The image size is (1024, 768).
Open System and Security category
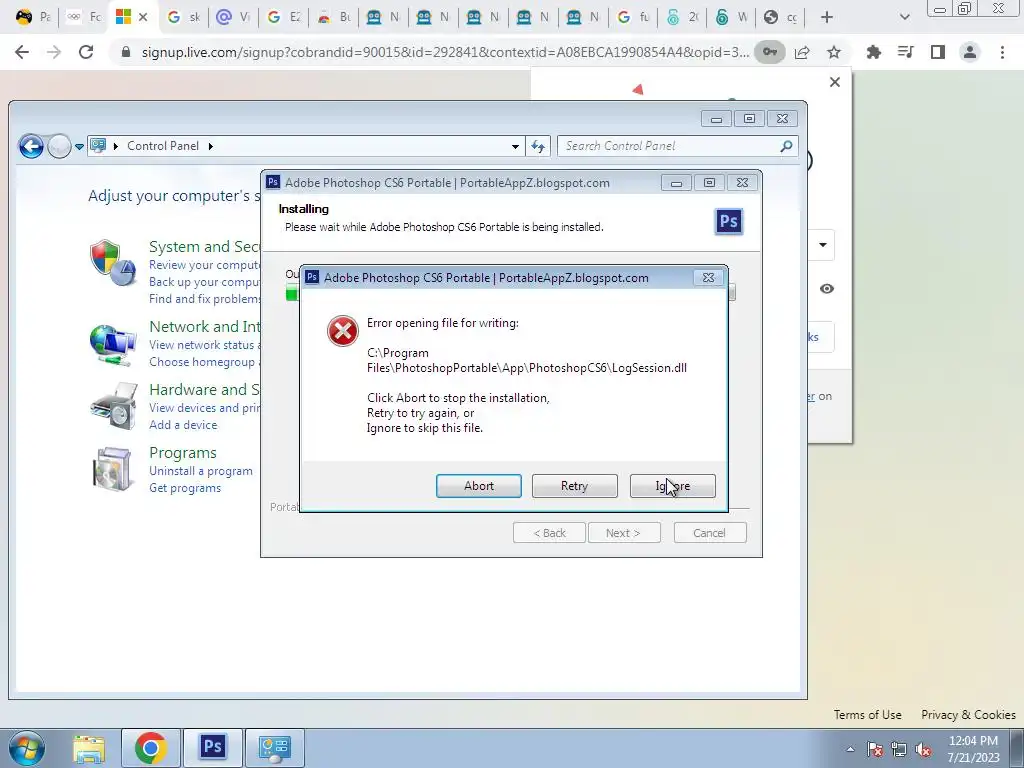pos(204,247)
